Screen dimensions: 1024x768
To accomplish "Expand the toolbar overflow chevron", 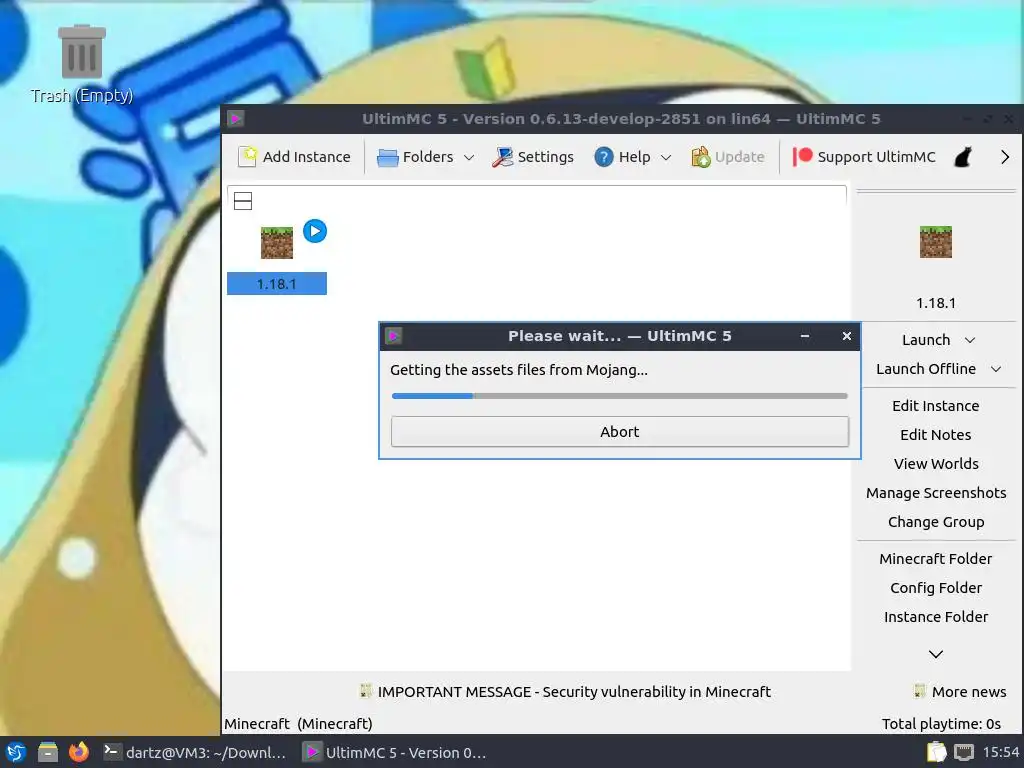I will coord(1004,157).
